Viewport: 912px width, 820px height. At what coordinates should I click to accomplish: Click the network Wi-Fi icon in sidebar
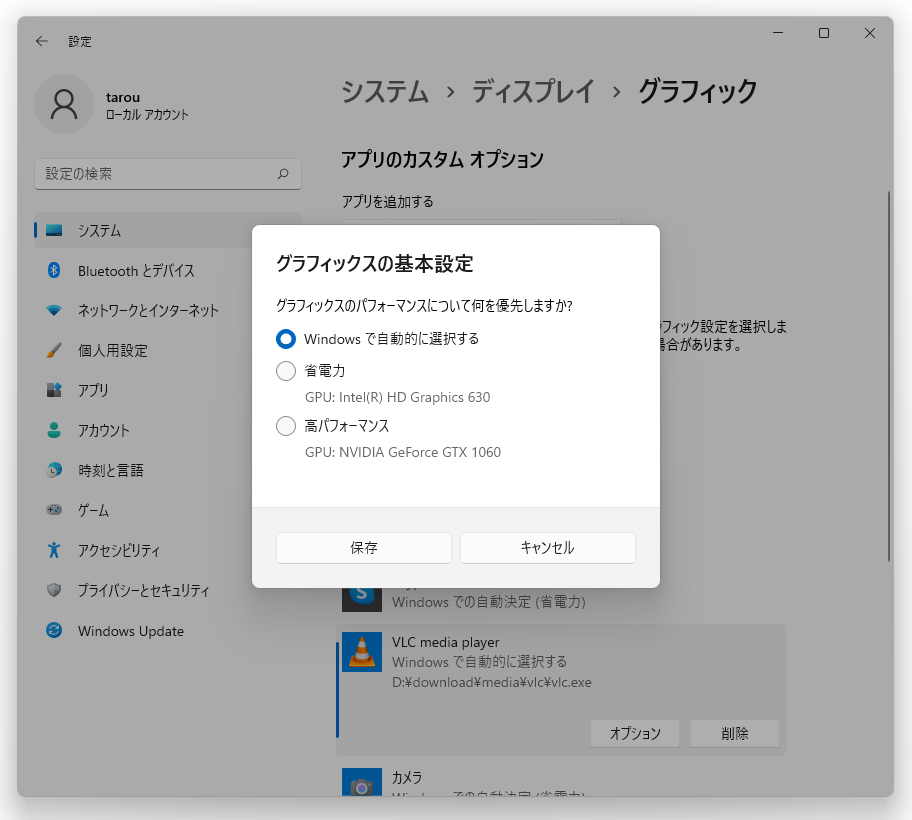coord(54,310)
